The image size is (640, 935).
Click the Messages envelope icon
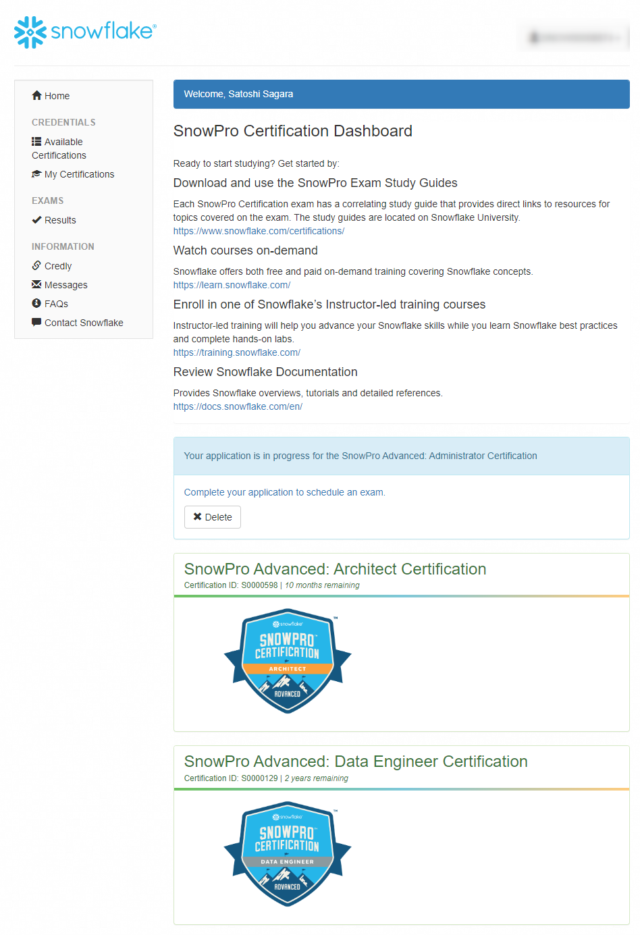36,284
